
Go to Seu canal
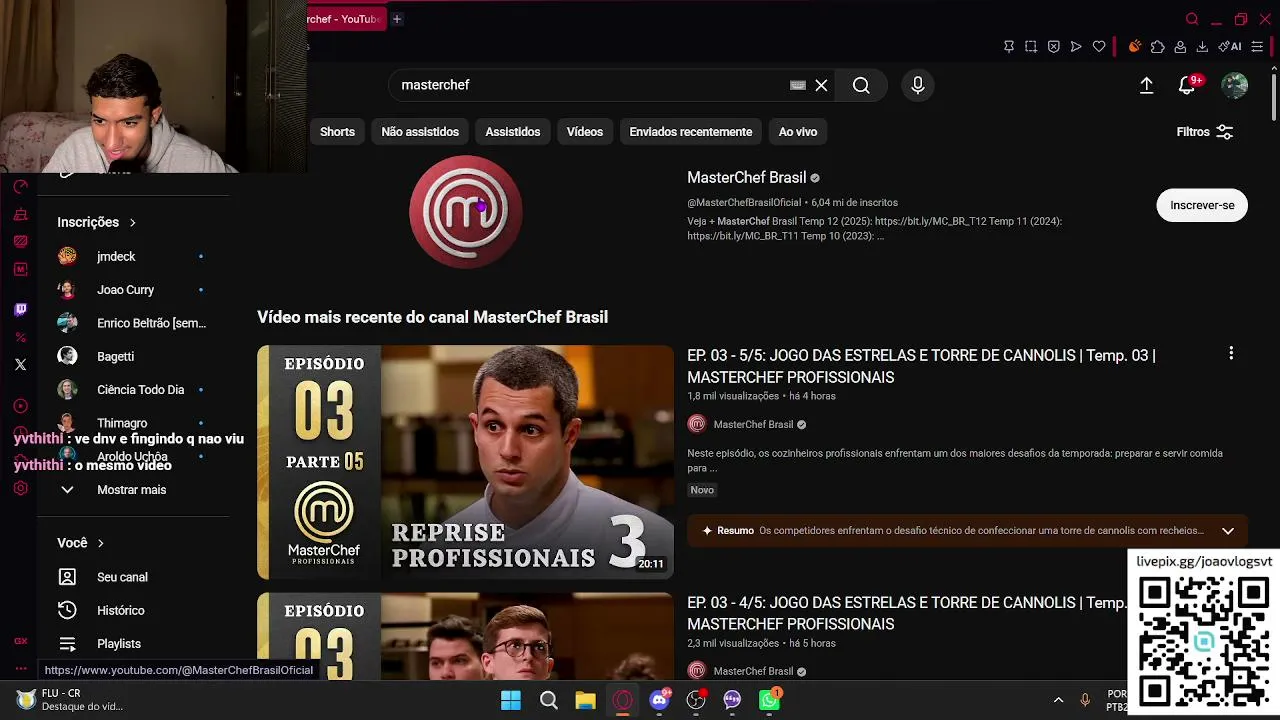coord(124,577)
